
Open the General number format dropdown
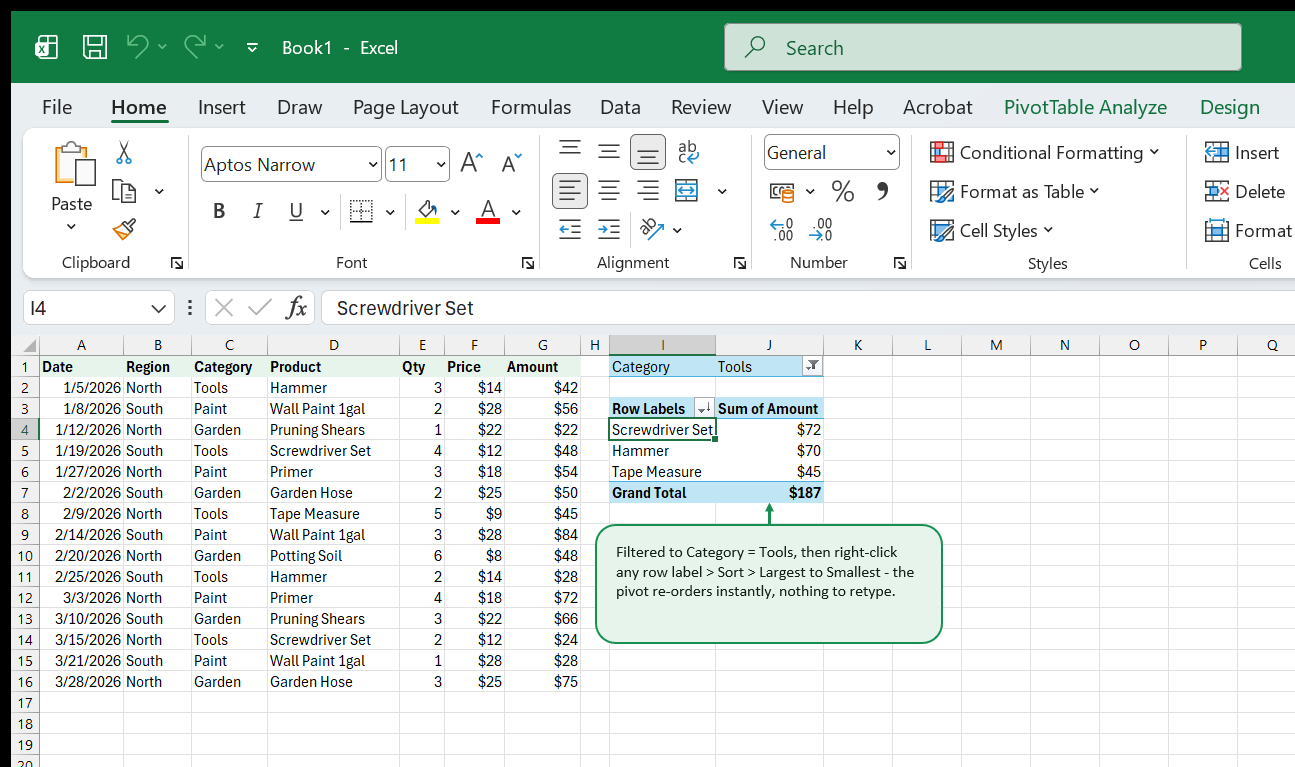tap(891, 153)
